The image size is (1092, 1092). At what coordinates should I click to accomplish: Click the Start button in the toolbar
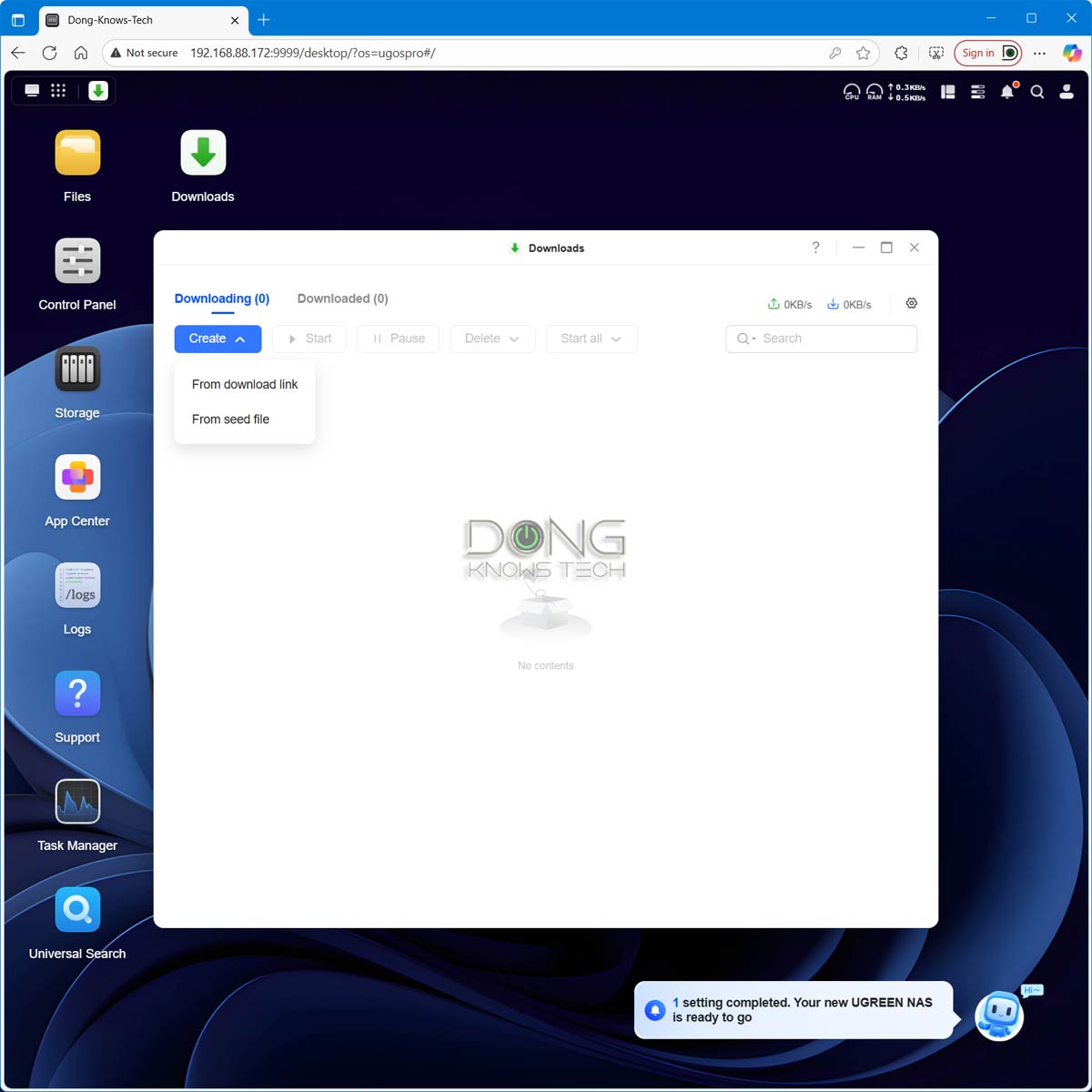click(309, 339)
